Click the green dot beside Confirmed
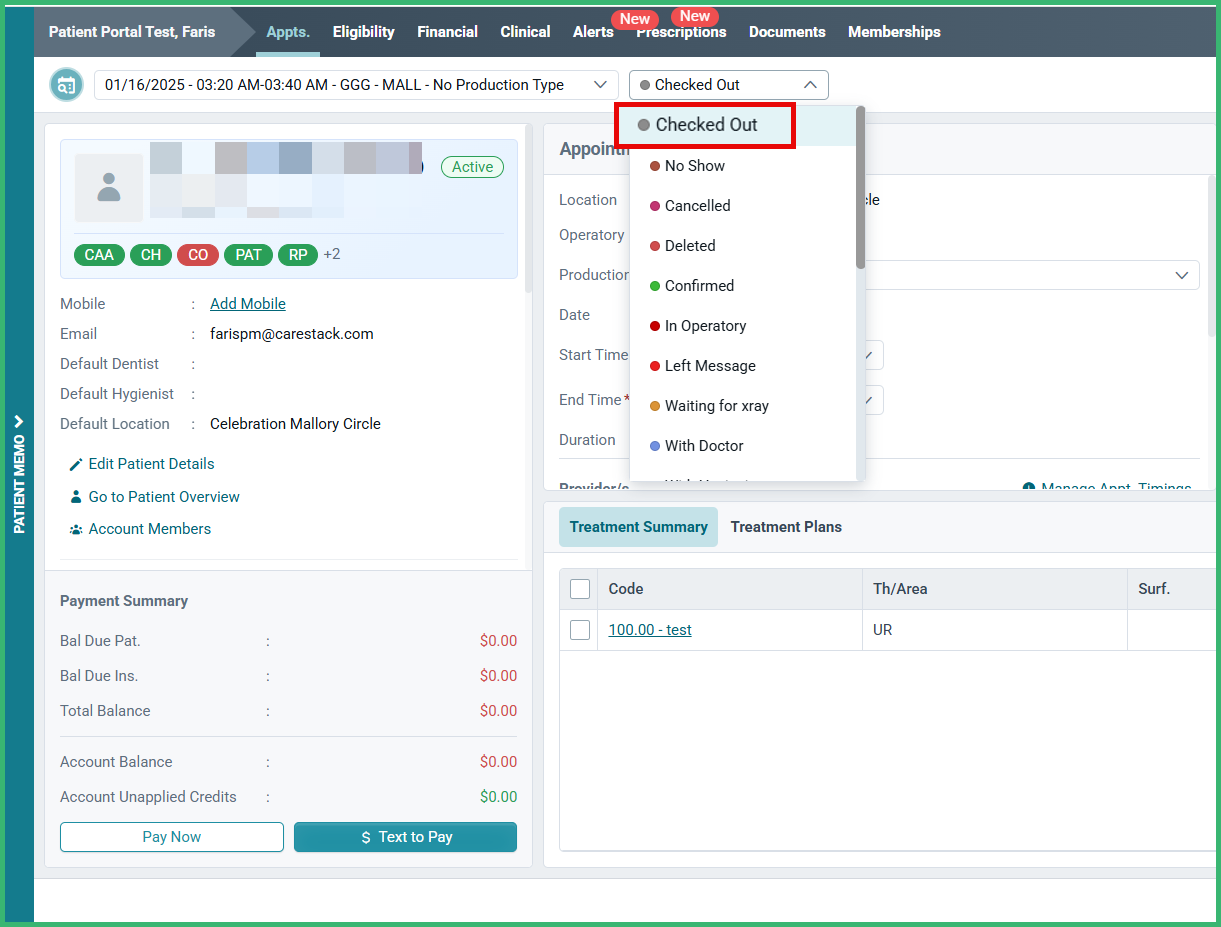1221x927 pixels. tap(657, 285)
